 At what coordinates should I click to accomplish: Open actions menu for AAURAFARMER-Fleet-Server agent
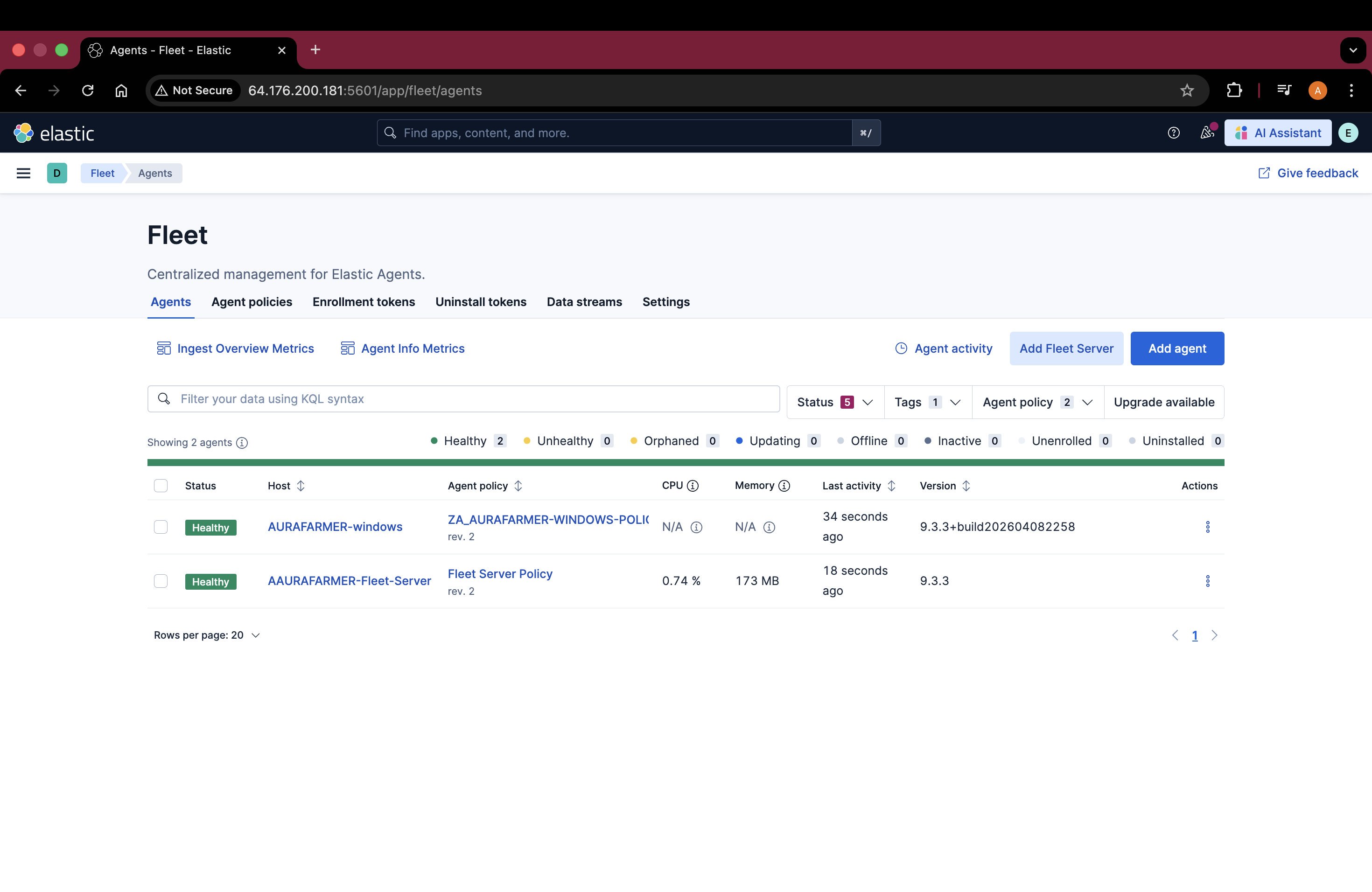tap(1208, 581)
